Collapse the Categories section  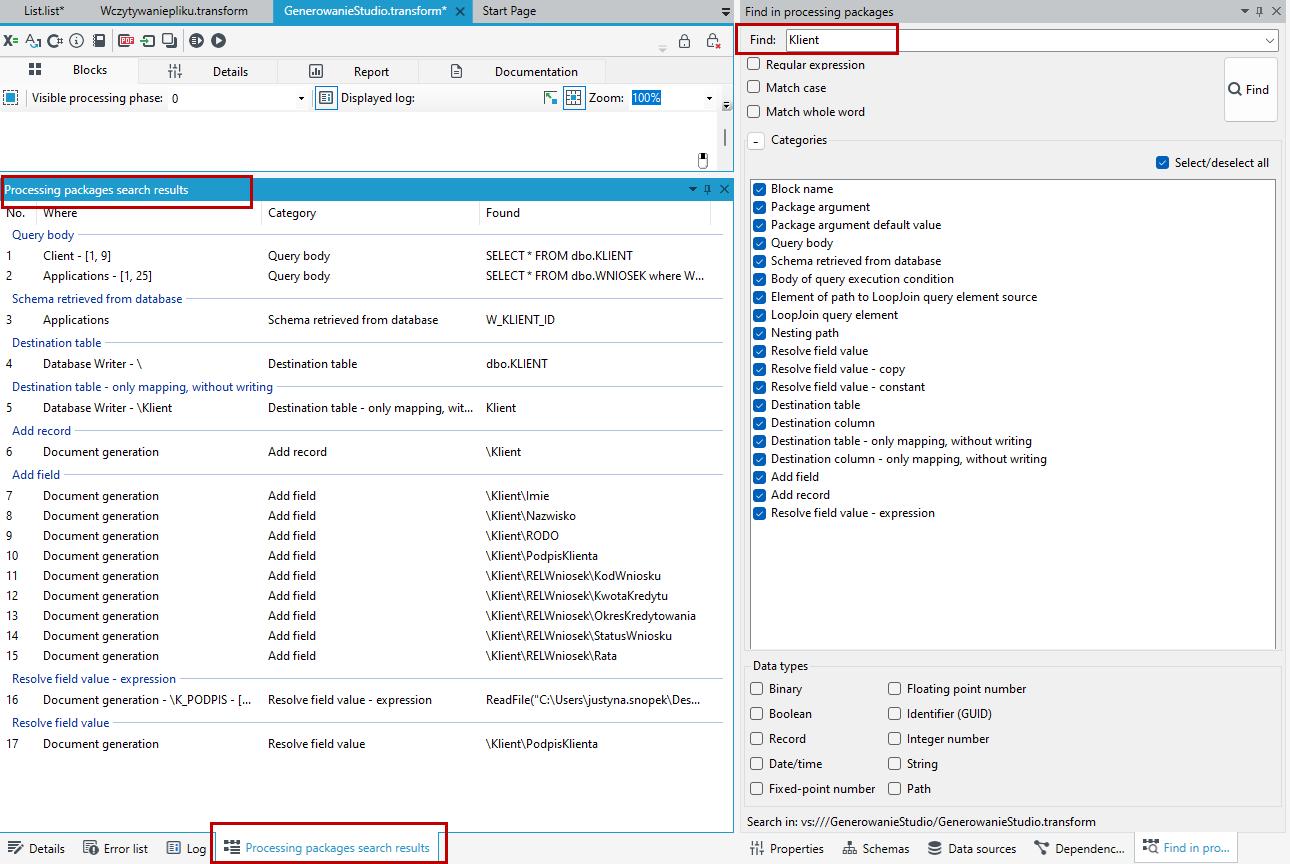756,141
